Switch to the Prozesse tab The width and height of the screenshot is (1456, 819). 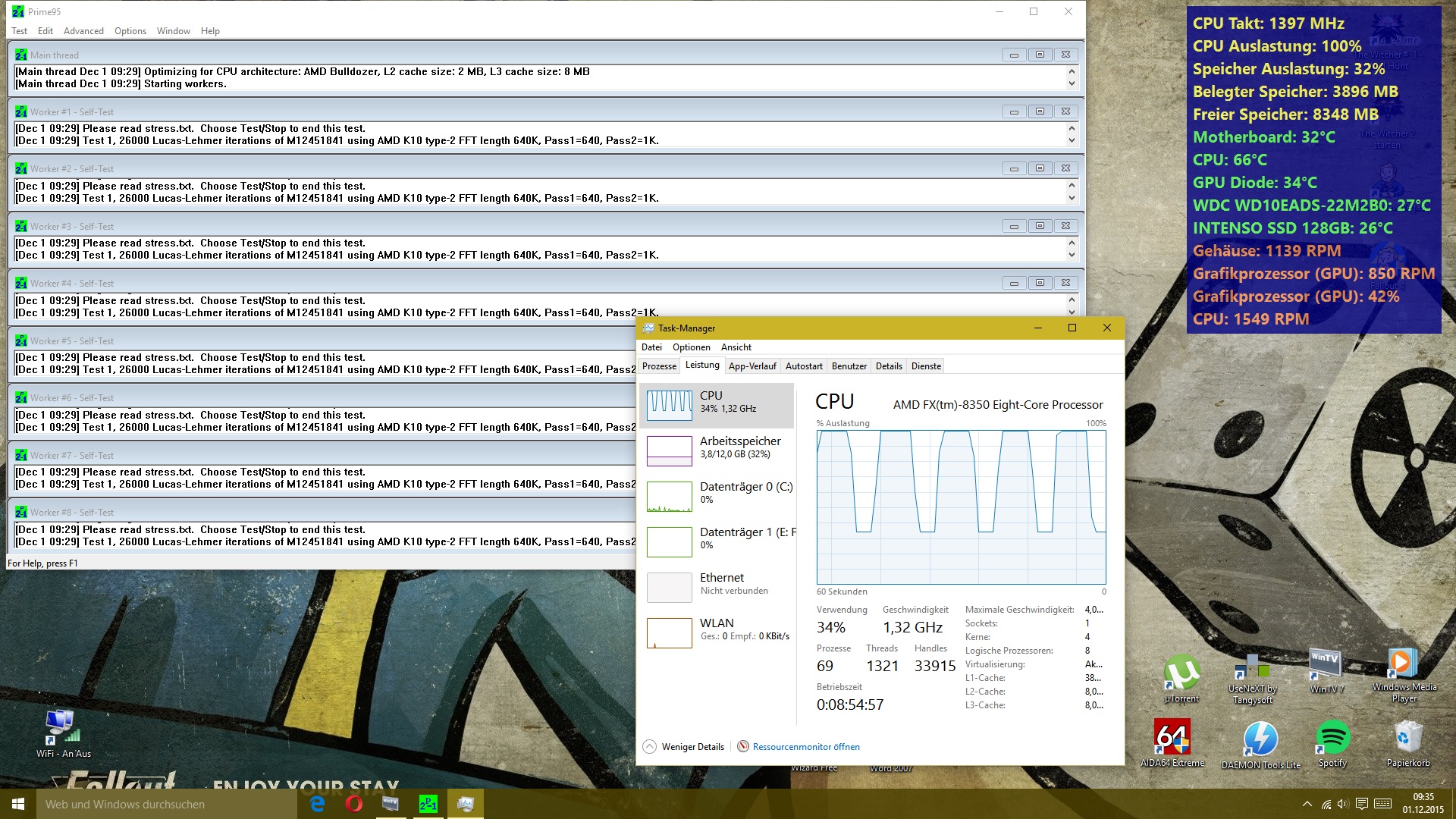(x=659, y=366)
